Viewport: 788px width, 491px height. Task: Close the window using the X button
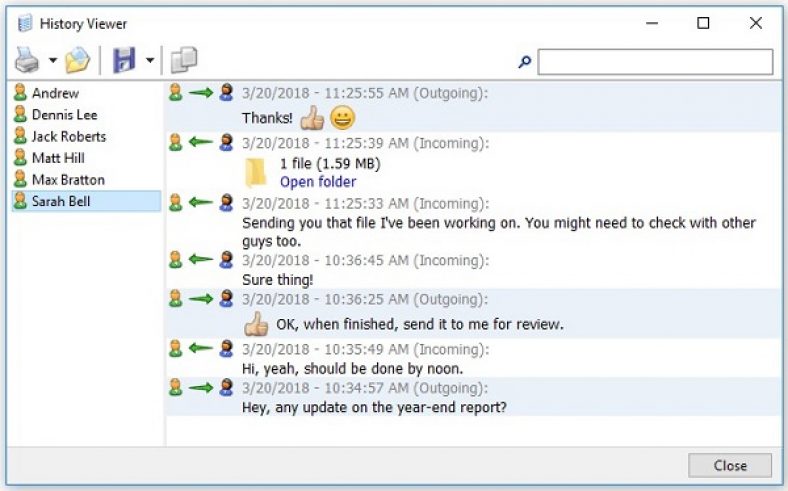pos(755,23)
